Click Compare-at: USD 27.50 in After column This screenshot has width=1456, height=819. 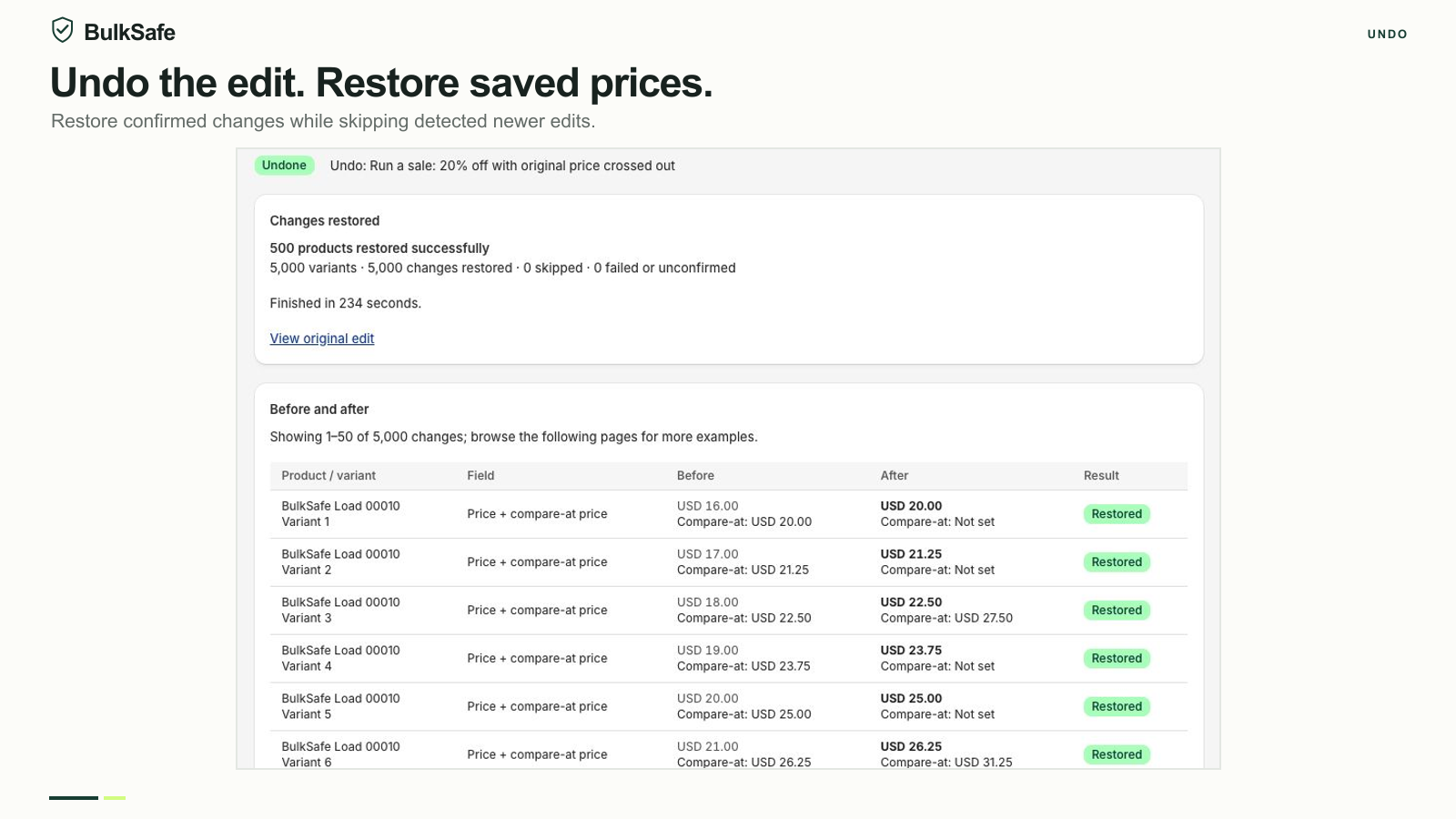coord(946,618)
